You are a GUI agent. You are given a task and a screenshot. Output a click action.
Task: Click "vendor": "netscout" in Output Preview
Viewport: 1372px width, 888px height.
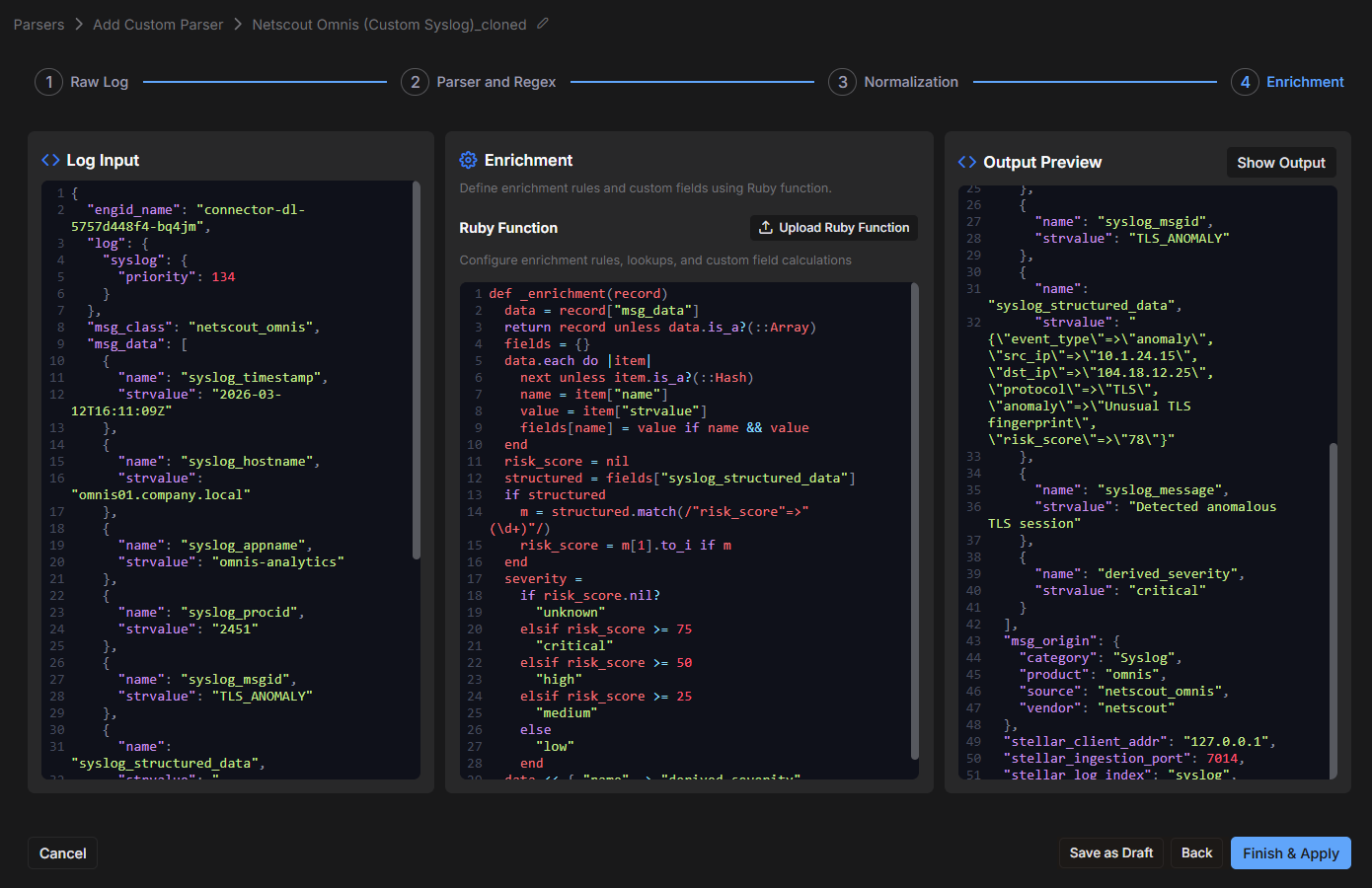click(1097, 708)
